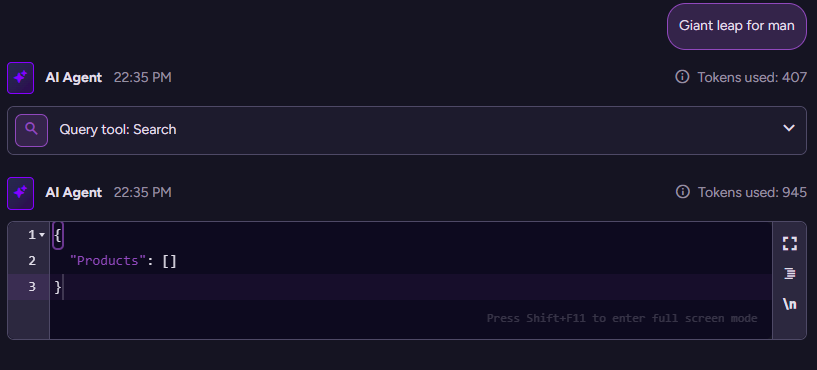
Task: Click line number 3 in the editor gutter
Action: point(32,287)
